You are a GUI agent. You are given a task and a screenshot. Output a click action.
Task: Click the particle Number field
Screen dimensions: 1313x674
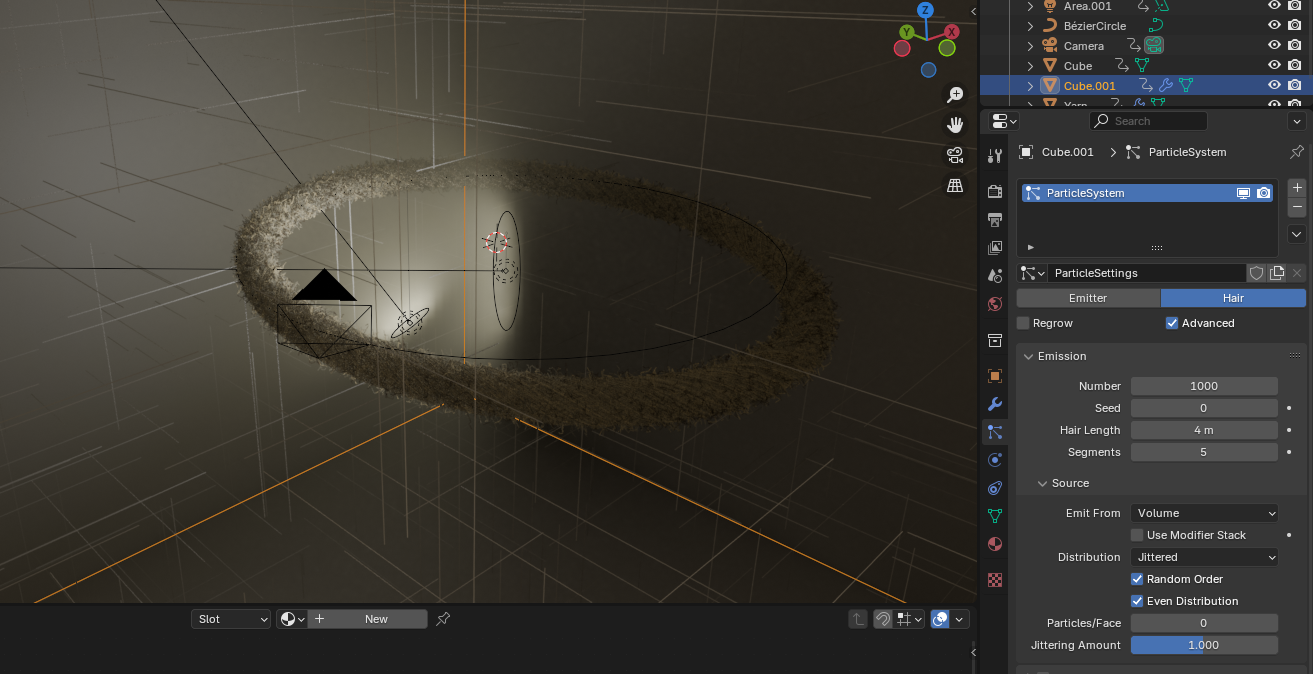point(1204,386)
